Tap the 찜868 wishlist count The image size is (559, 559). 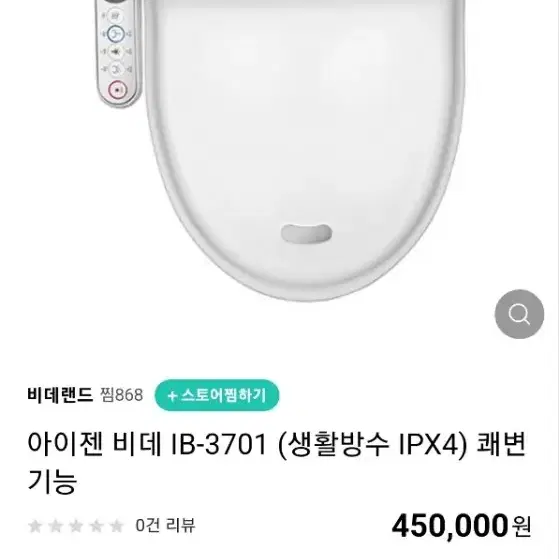point(122,395)
